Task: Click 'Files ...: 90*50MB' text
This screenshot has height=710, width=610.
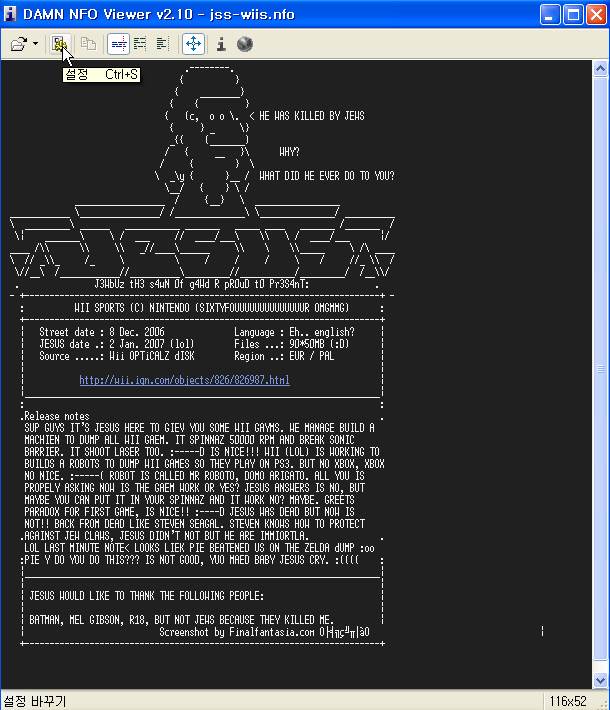Action: [x=292, y=344]
